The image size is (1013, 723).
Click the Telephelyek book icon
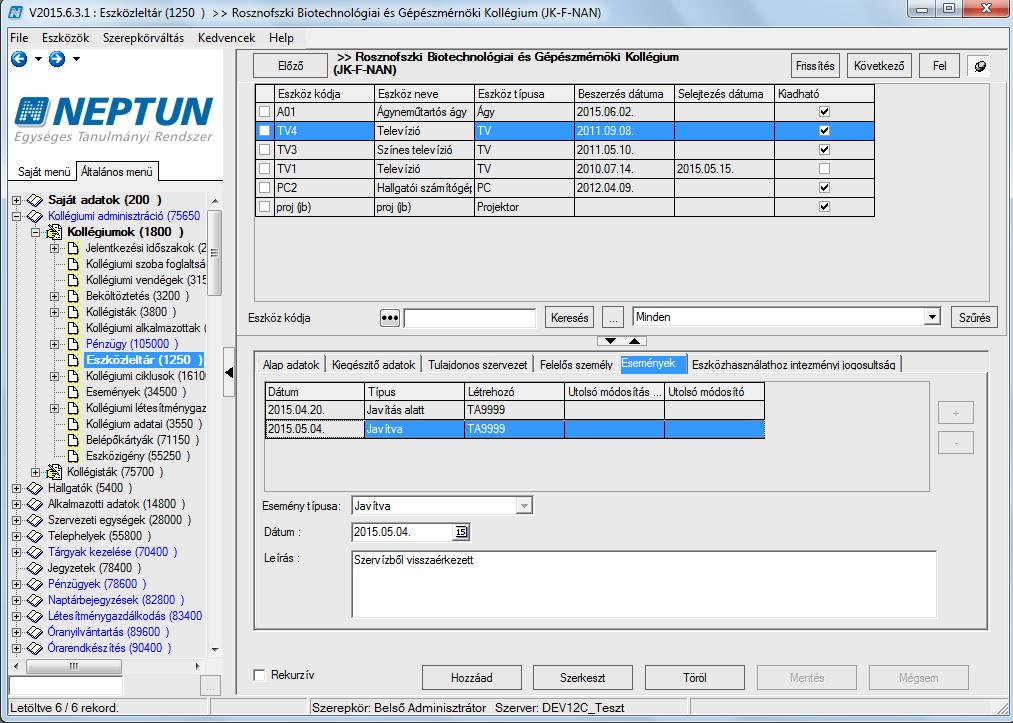[x=35, y=536]
